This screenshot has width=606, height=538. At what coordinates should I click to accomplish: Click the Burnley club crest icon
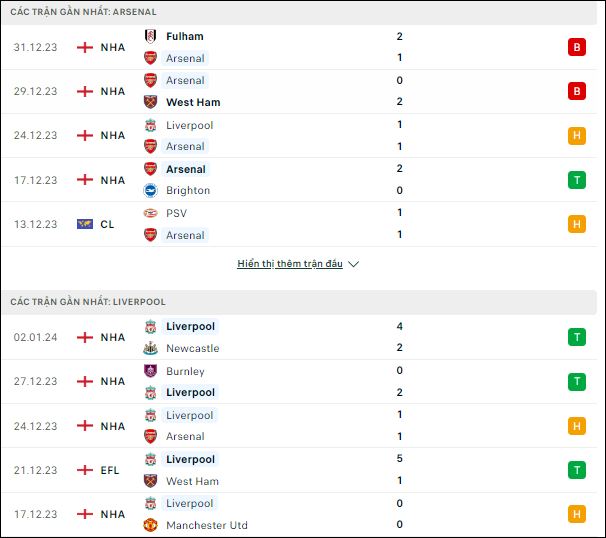150,371
